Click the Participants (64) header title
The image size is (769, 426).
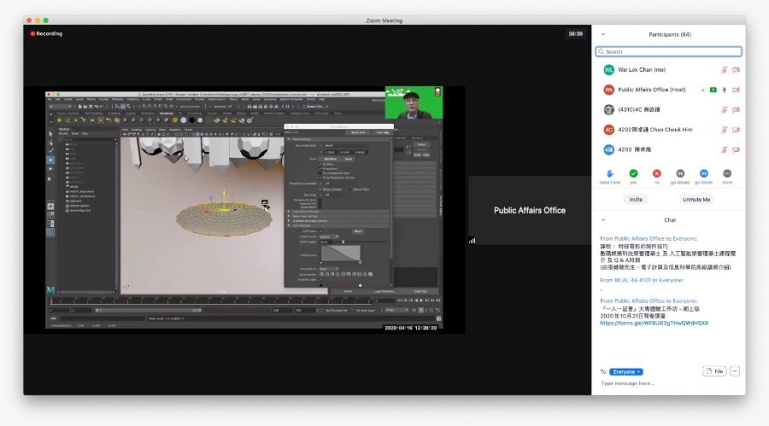click(x=669, y=34)
